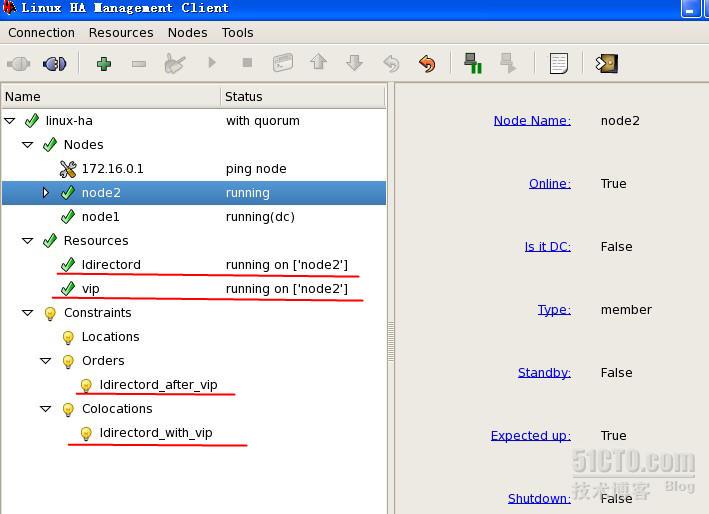The width and height of the screenshot is (709, 514).
Task: Click the pane splitter handle
Action: click(x=391, y=341)
